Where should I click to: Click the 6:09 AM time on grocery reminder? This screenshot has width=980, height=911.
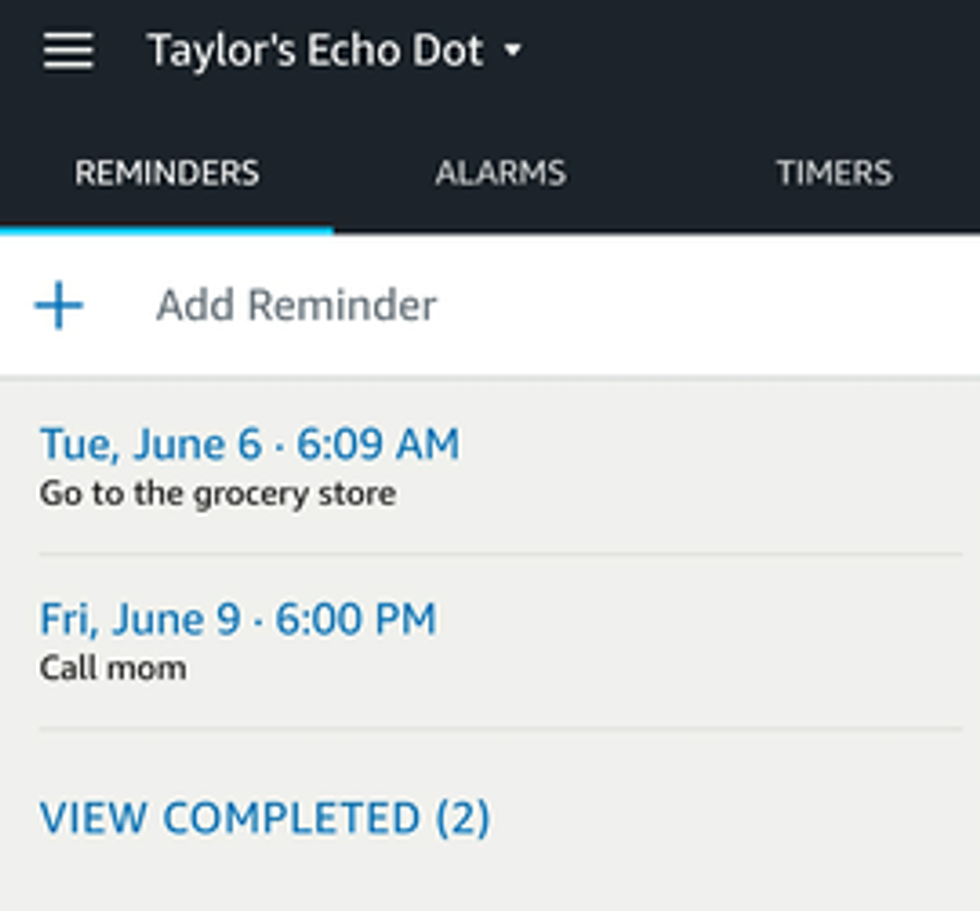tap(378, 443)
